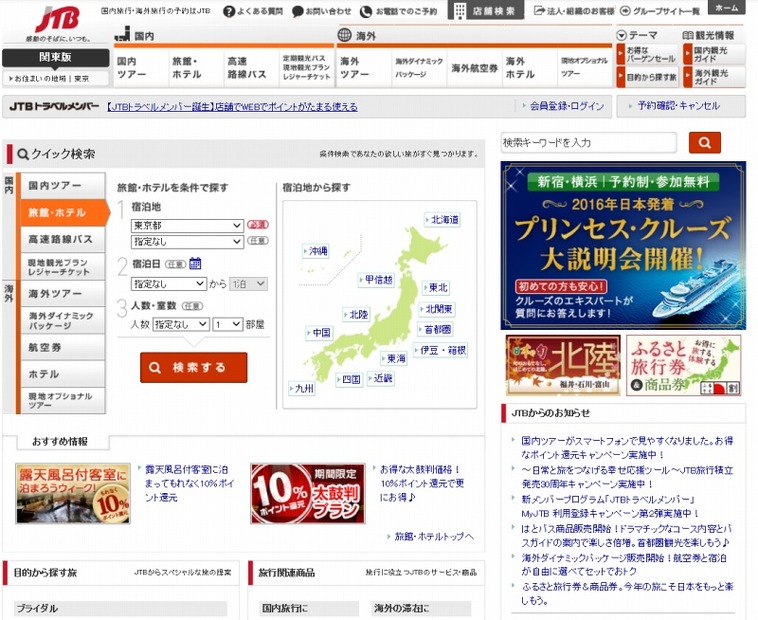Click the JTB logo
The image size is (758, 620).
[58, 20]
